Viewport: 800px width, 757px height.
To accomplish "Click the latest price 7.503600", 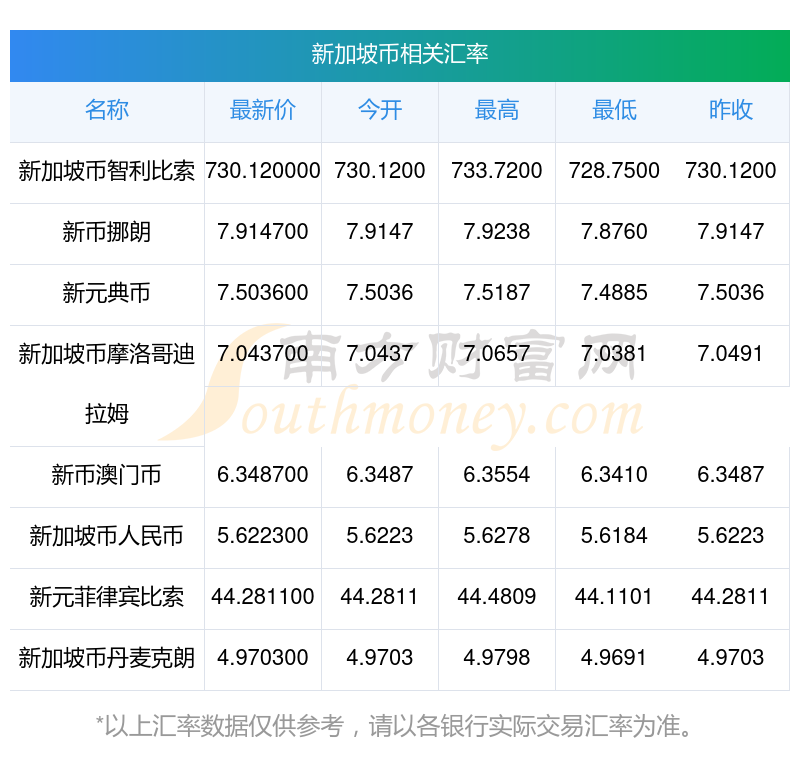I will pos(263,293).
